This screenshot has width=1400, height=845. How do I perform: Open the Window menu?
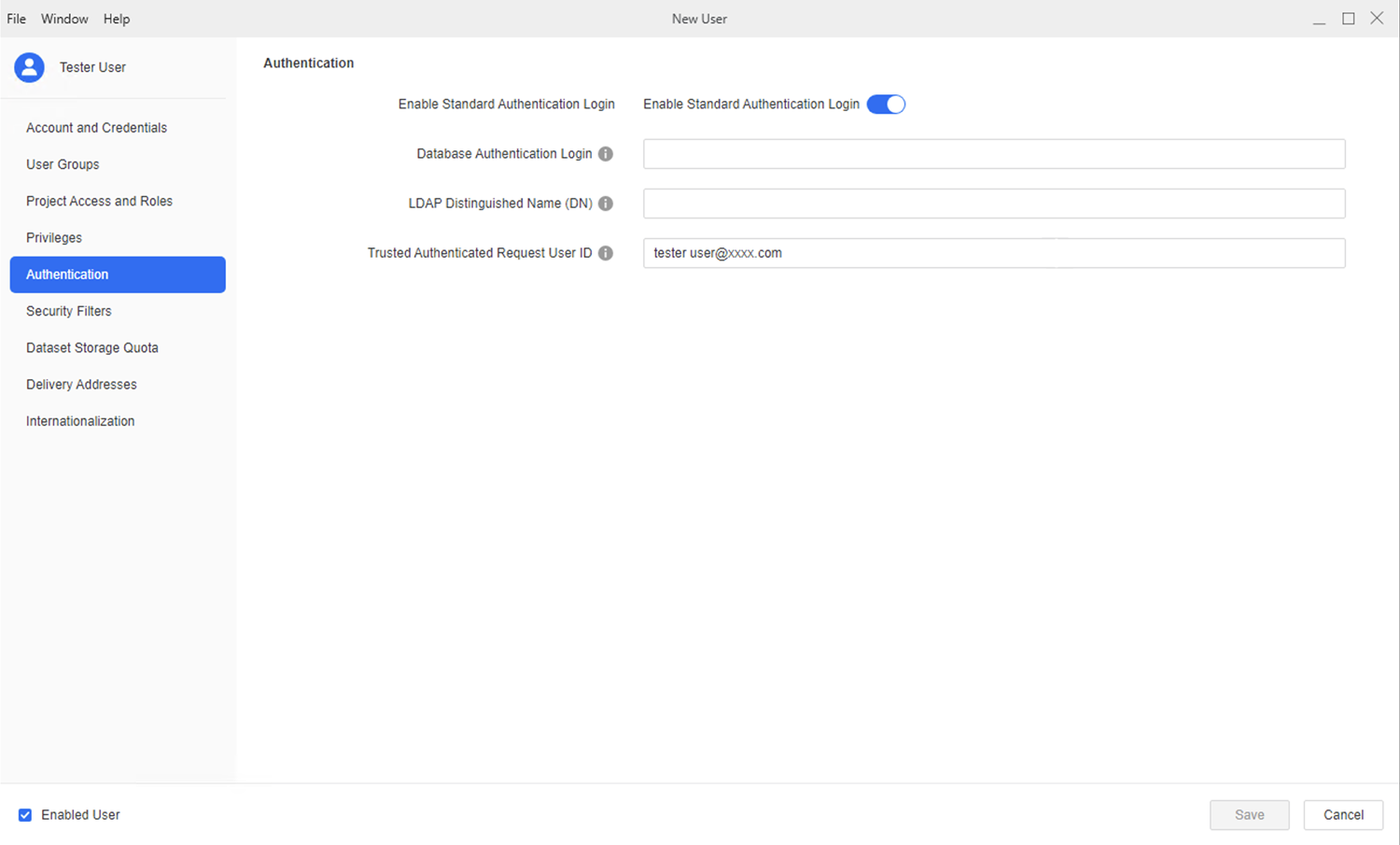coord(64,19)
